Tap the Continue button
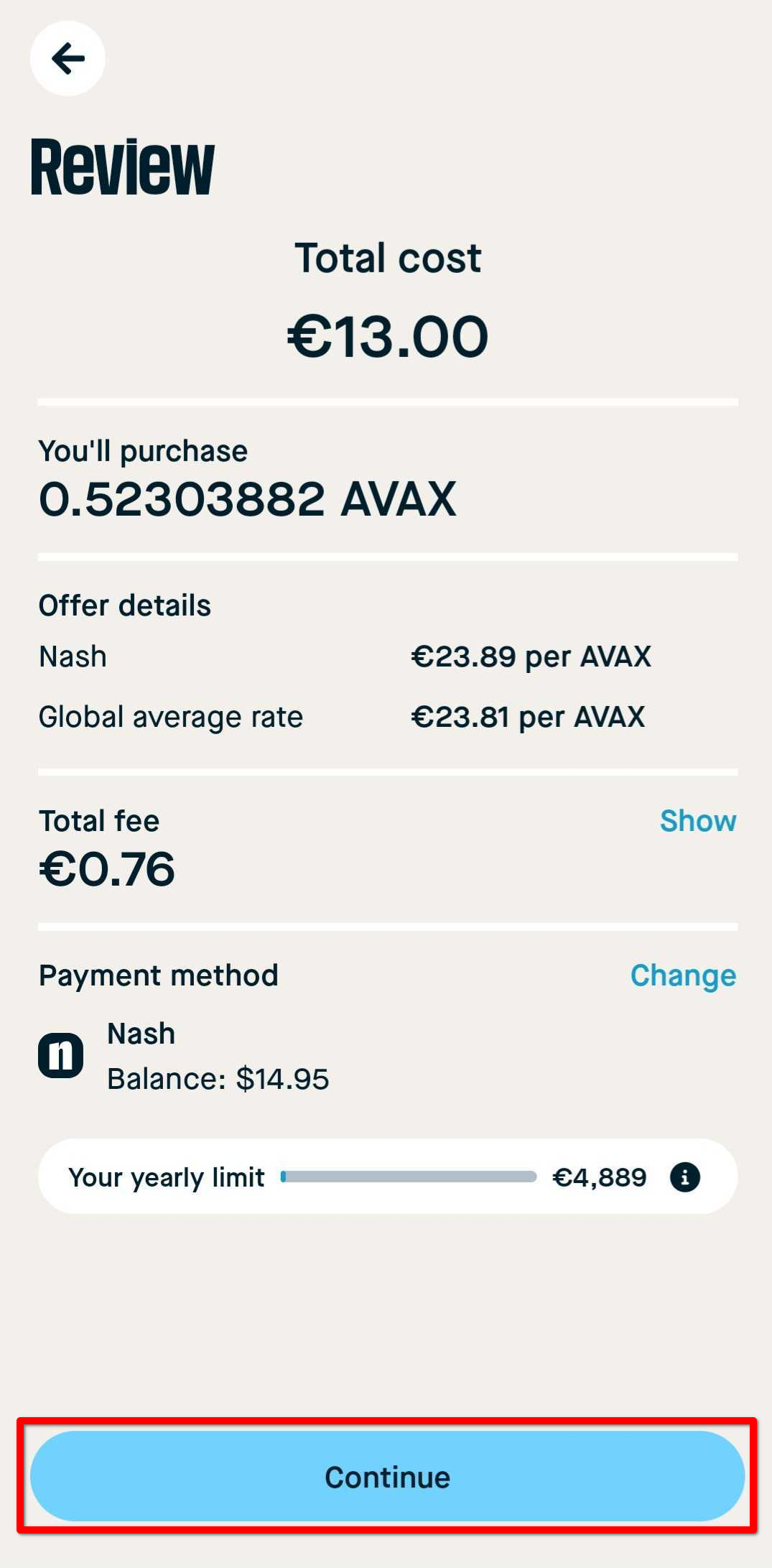 (x=387, y=1476)
